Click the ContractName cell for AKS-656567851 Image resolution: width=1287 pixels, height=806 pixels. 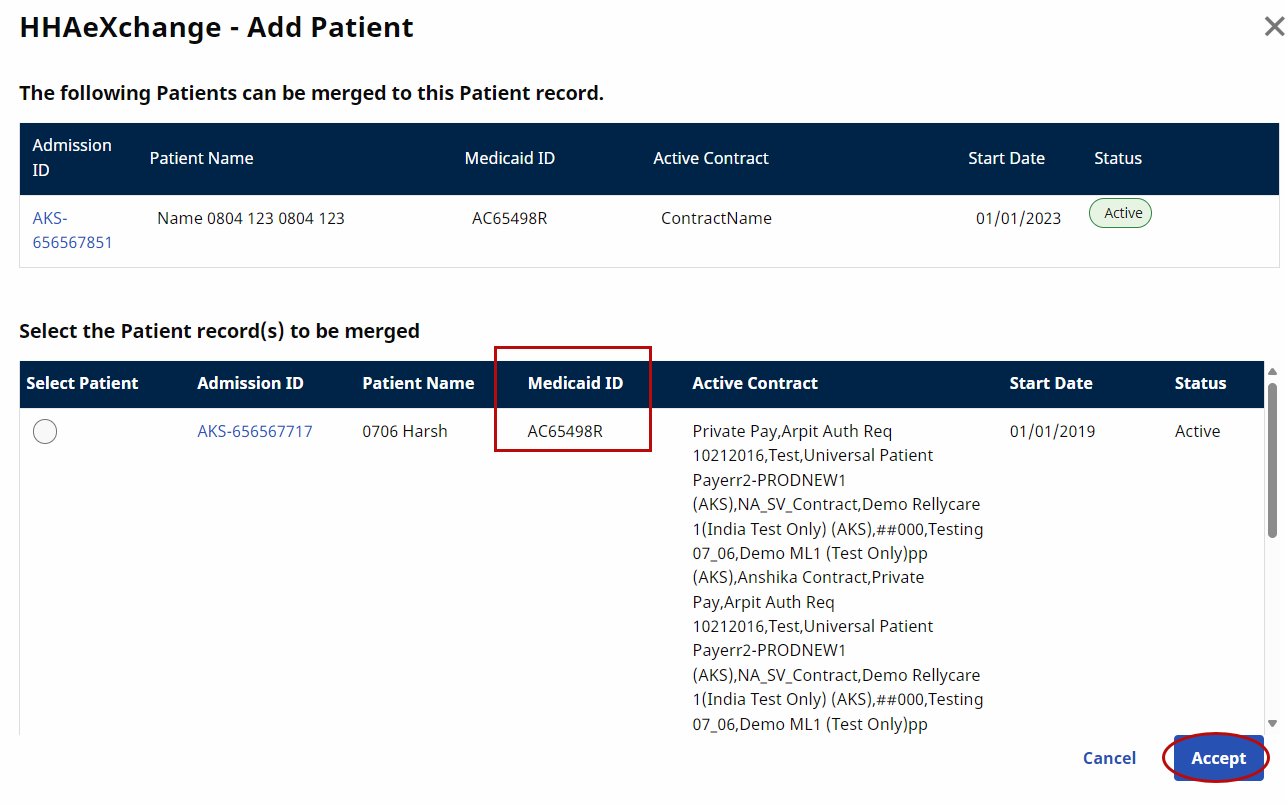pos(716,218)
